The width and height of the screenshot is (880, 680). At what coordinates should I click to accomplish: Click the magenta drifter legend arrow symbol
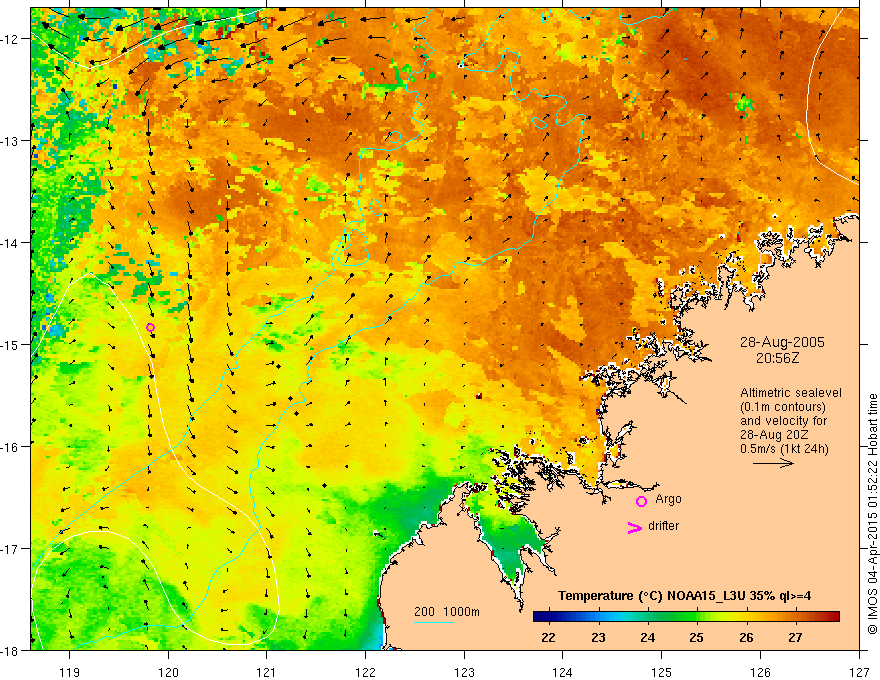(x=634, y=528)
